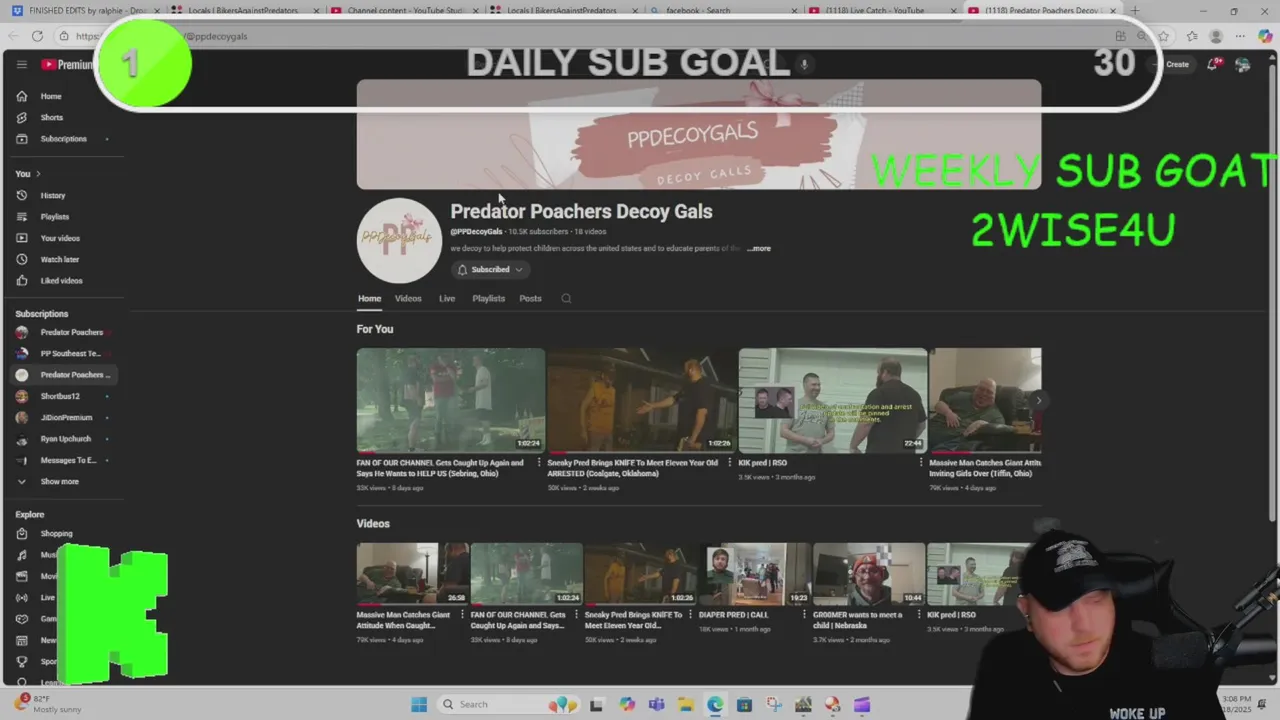Open Your videos

62,238
